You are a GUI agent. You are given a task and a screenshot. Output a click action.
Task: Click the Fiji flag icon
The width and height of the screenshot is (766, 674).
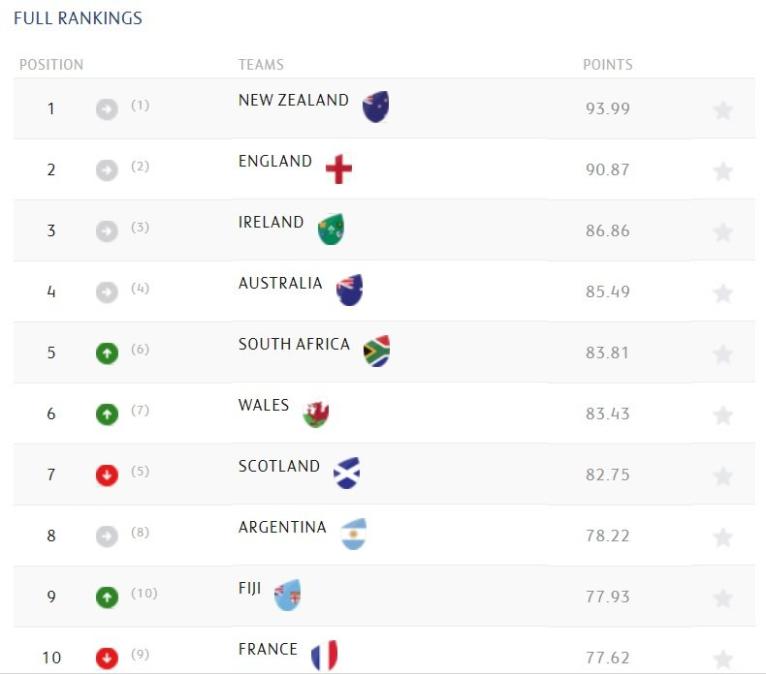coord(288,595)
